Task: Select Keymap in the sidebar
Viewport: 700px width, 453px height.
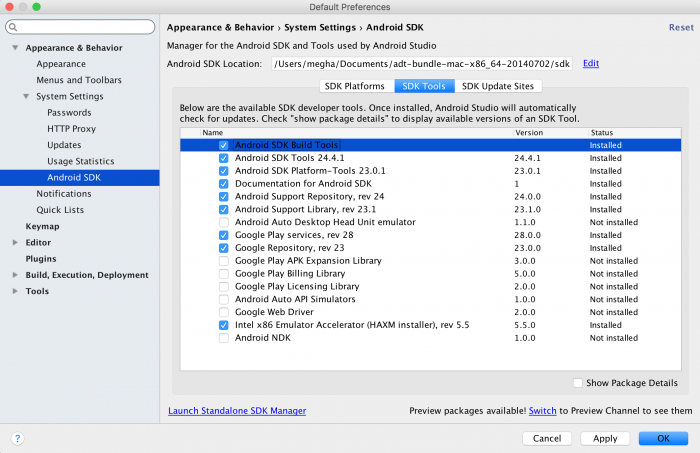Action: (42, 226)
